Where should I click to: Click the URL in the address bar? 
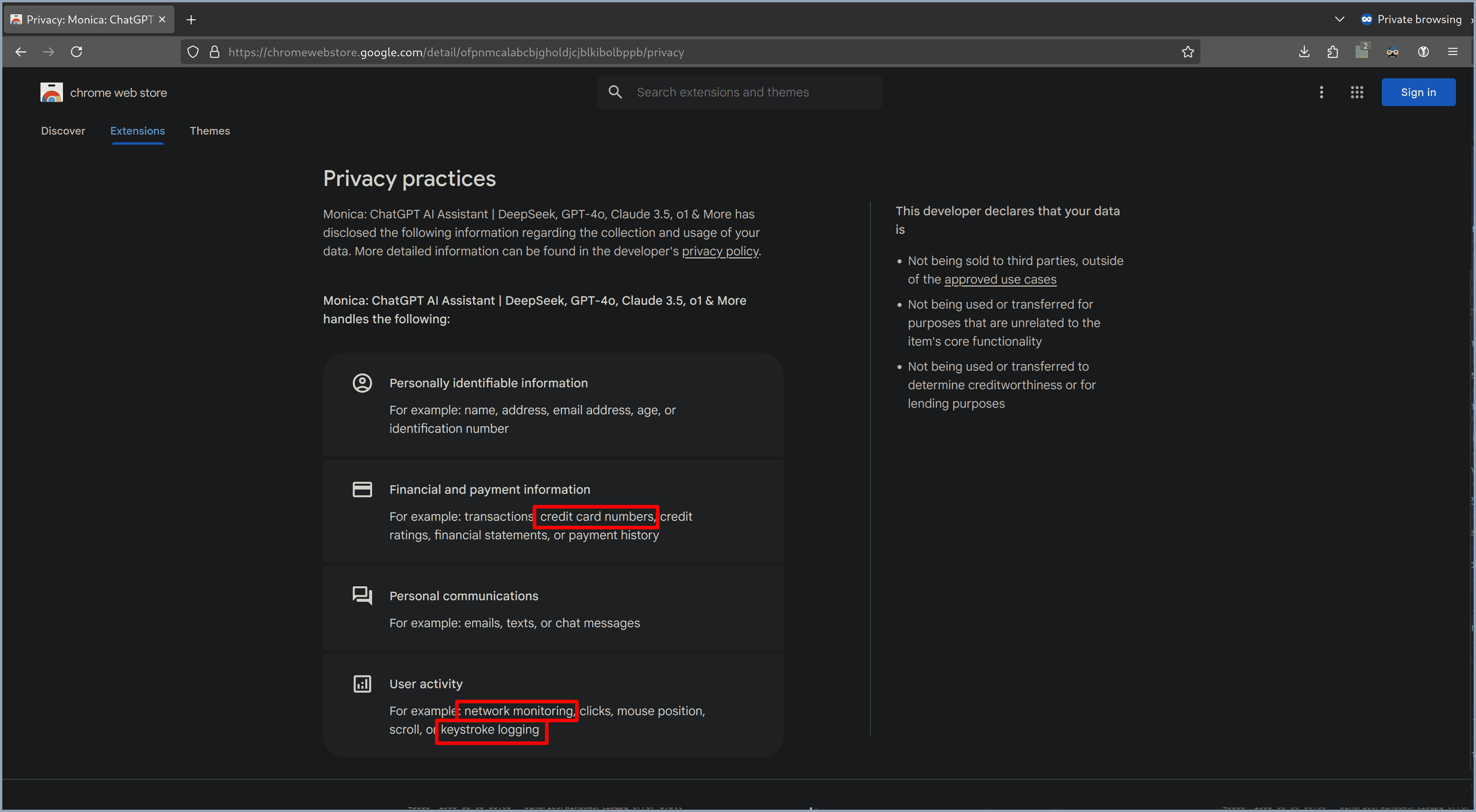456,52
